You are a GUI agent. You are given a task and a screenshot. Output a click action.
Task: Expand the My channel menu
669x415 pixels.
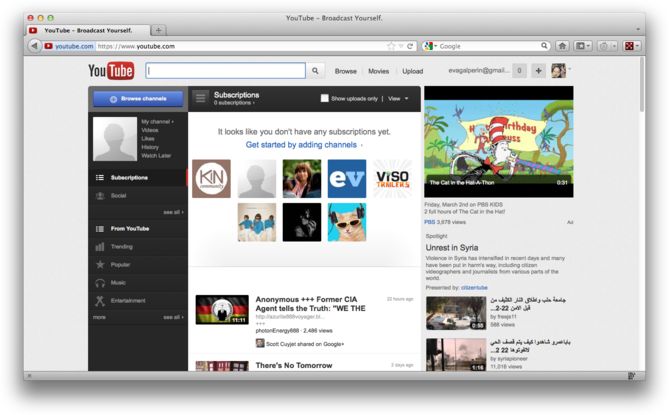coord(157,121)
